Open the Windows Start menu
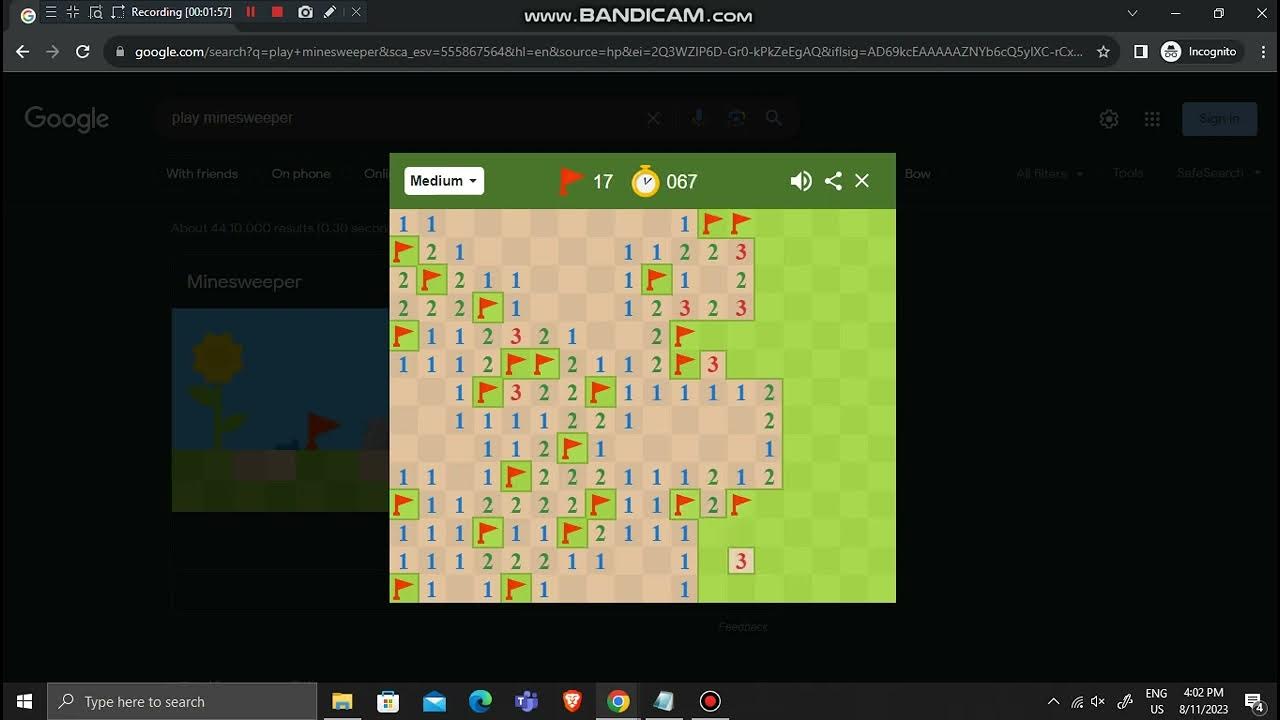The height and width of the screenshot is (720, 1280). point(24,701)
